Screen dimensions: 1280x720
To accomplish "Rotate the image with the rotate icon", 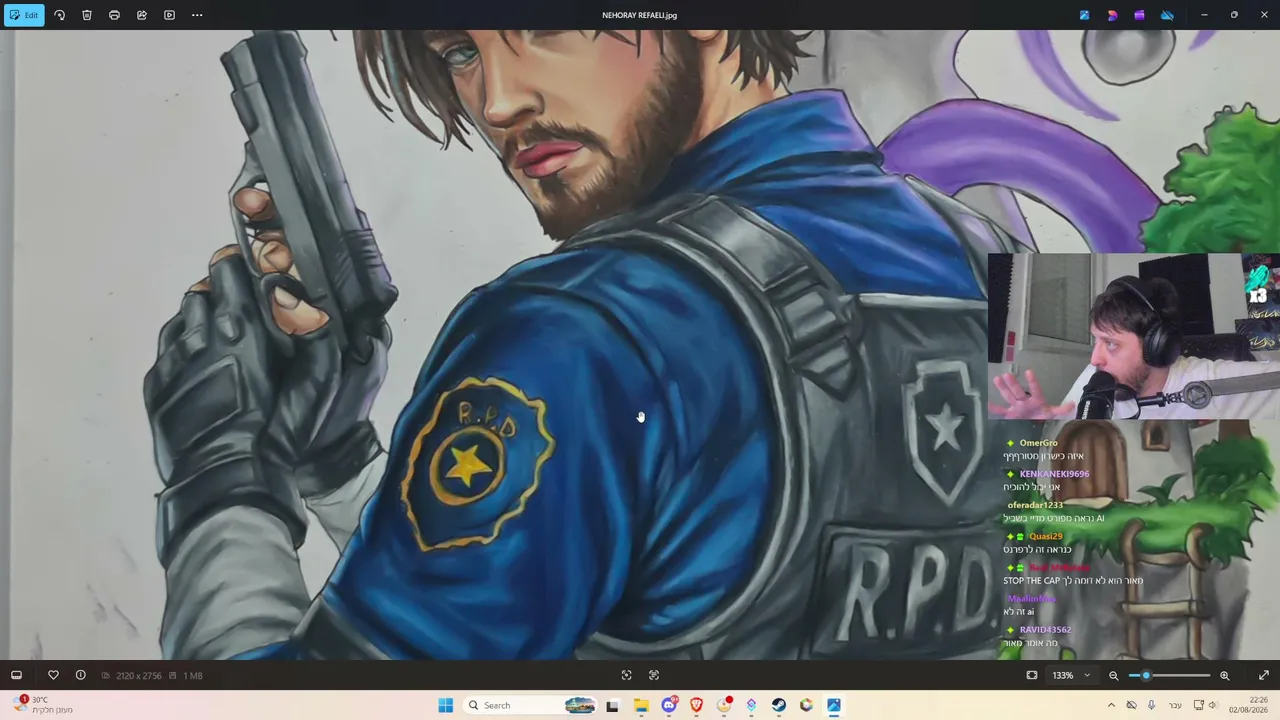I will (x=59, y=15).
